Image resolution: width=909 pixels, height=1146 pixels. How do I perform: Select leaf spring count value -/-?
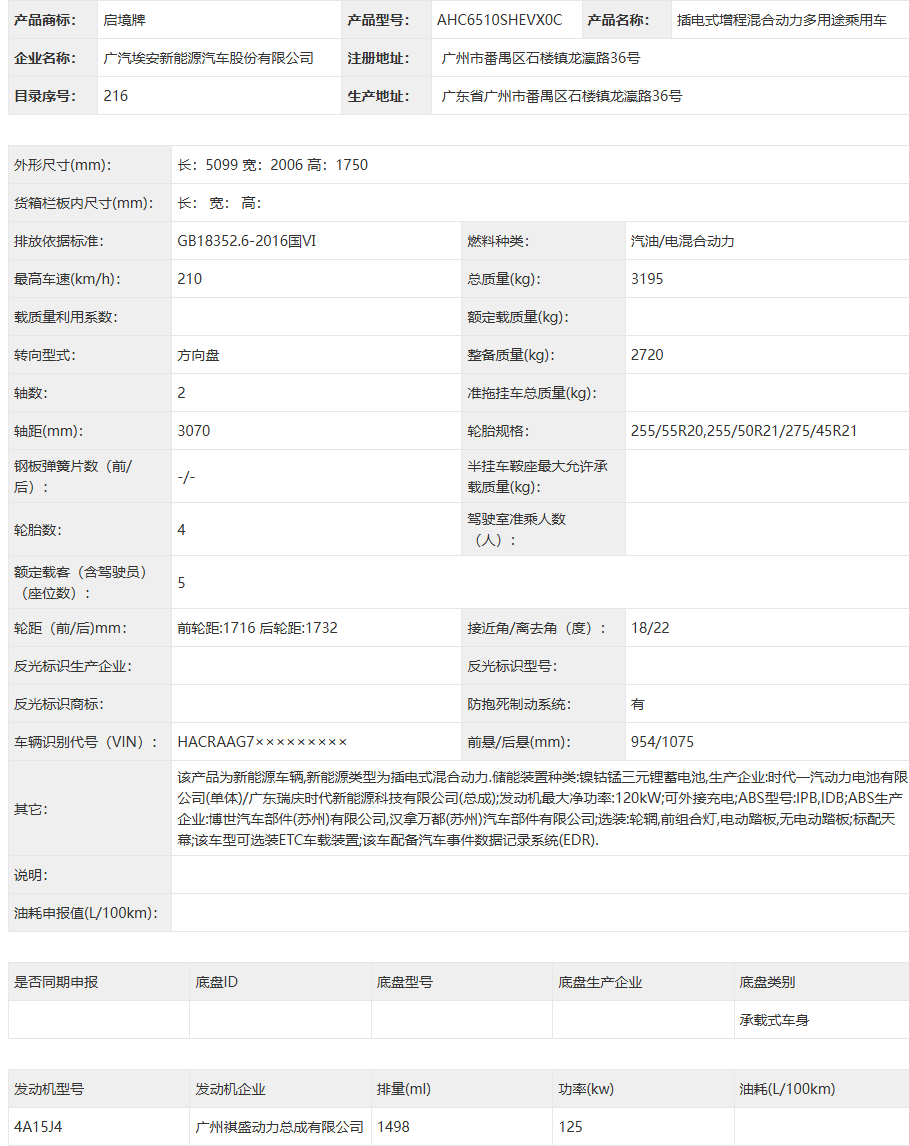(186, 477)
